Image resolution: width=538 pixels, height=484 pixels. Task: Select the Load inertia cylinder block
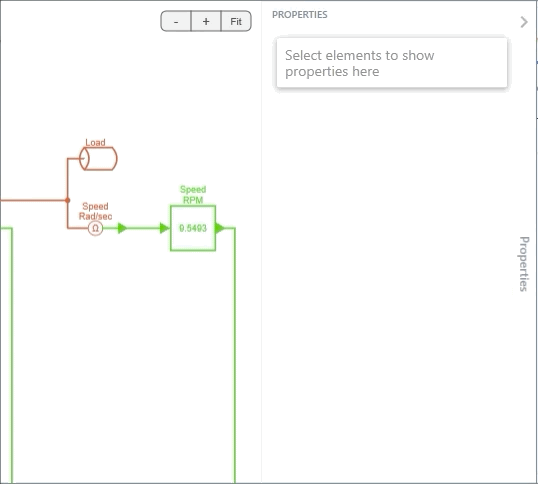pyautogui.click(x=98, y=158)
